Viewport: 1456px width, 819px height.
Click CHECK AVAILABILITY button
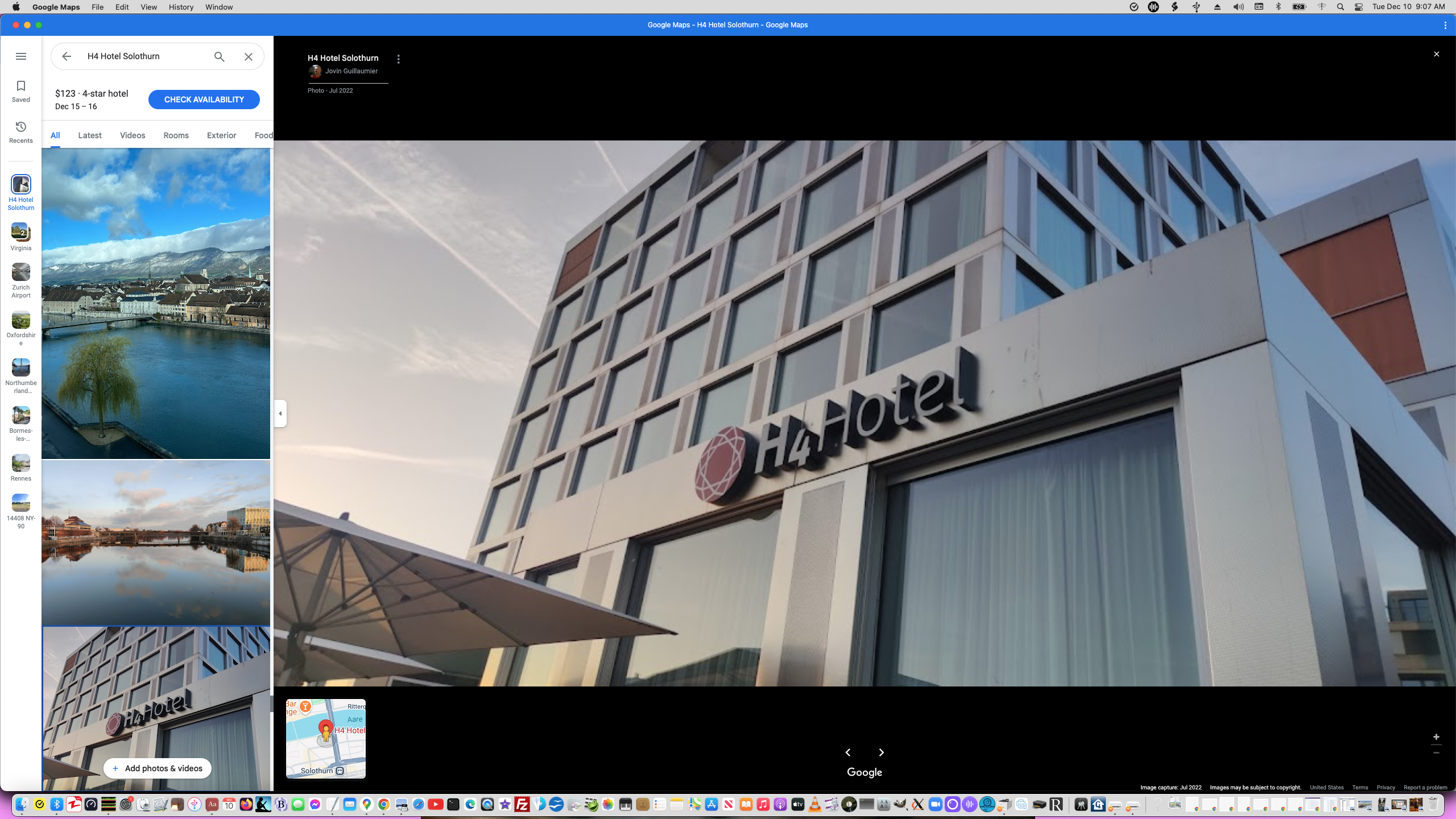pyautogui.click(x=204, y=100)
